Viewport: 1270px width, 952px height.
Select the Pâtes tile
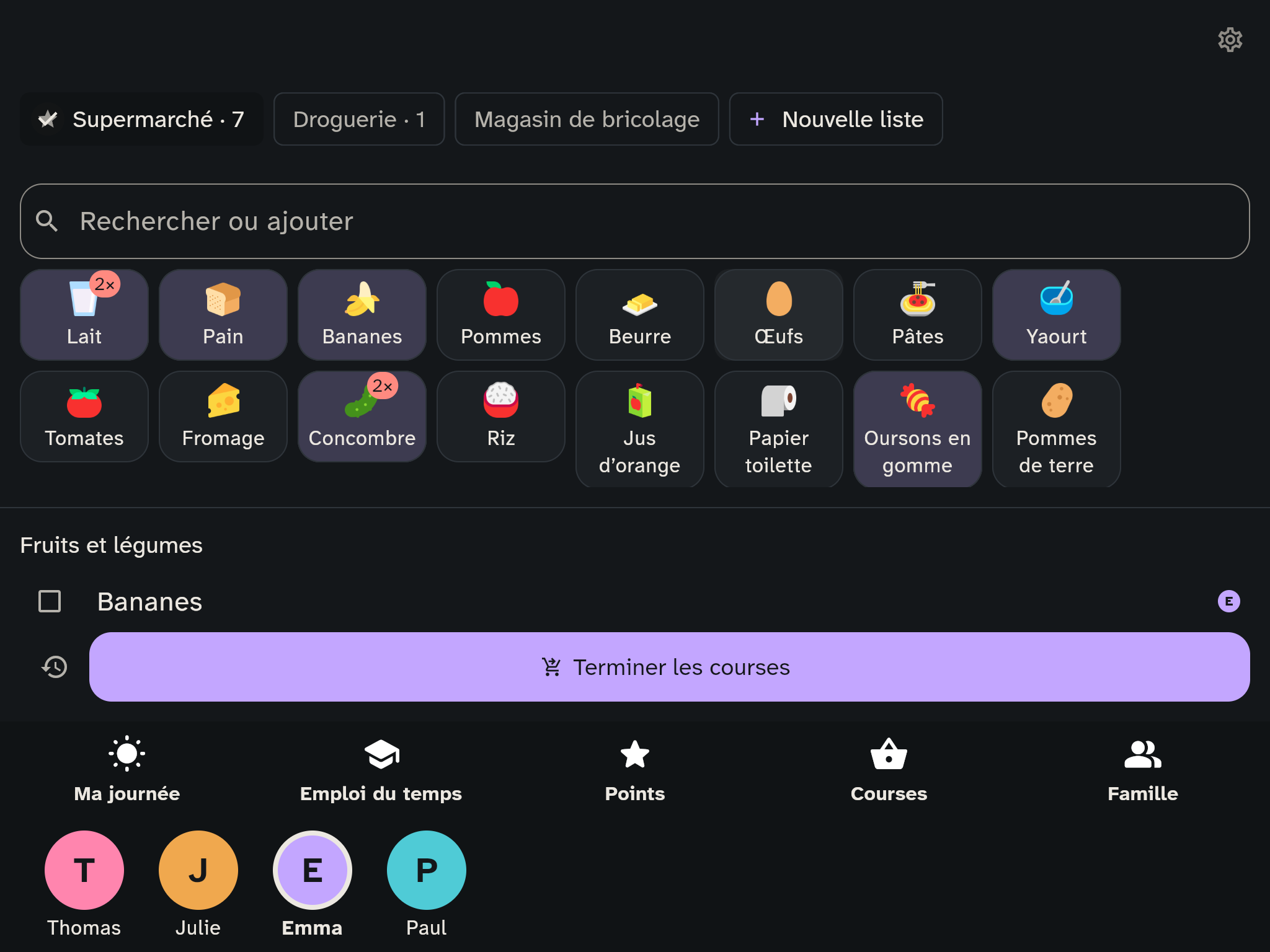click(x=918, y=315)
